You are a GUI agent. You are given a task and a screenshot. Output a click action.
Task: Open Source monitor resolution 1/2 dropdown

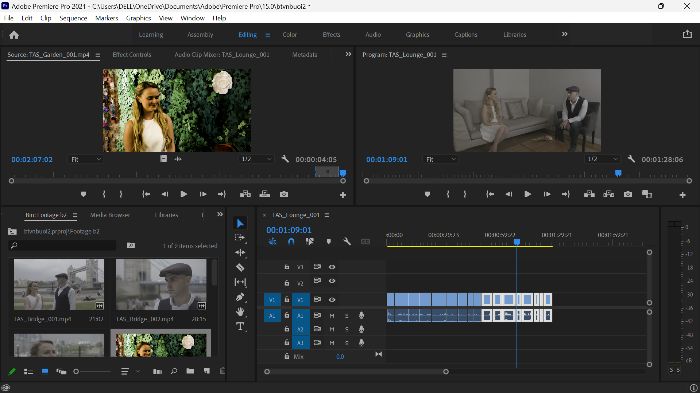pos(256,159)
